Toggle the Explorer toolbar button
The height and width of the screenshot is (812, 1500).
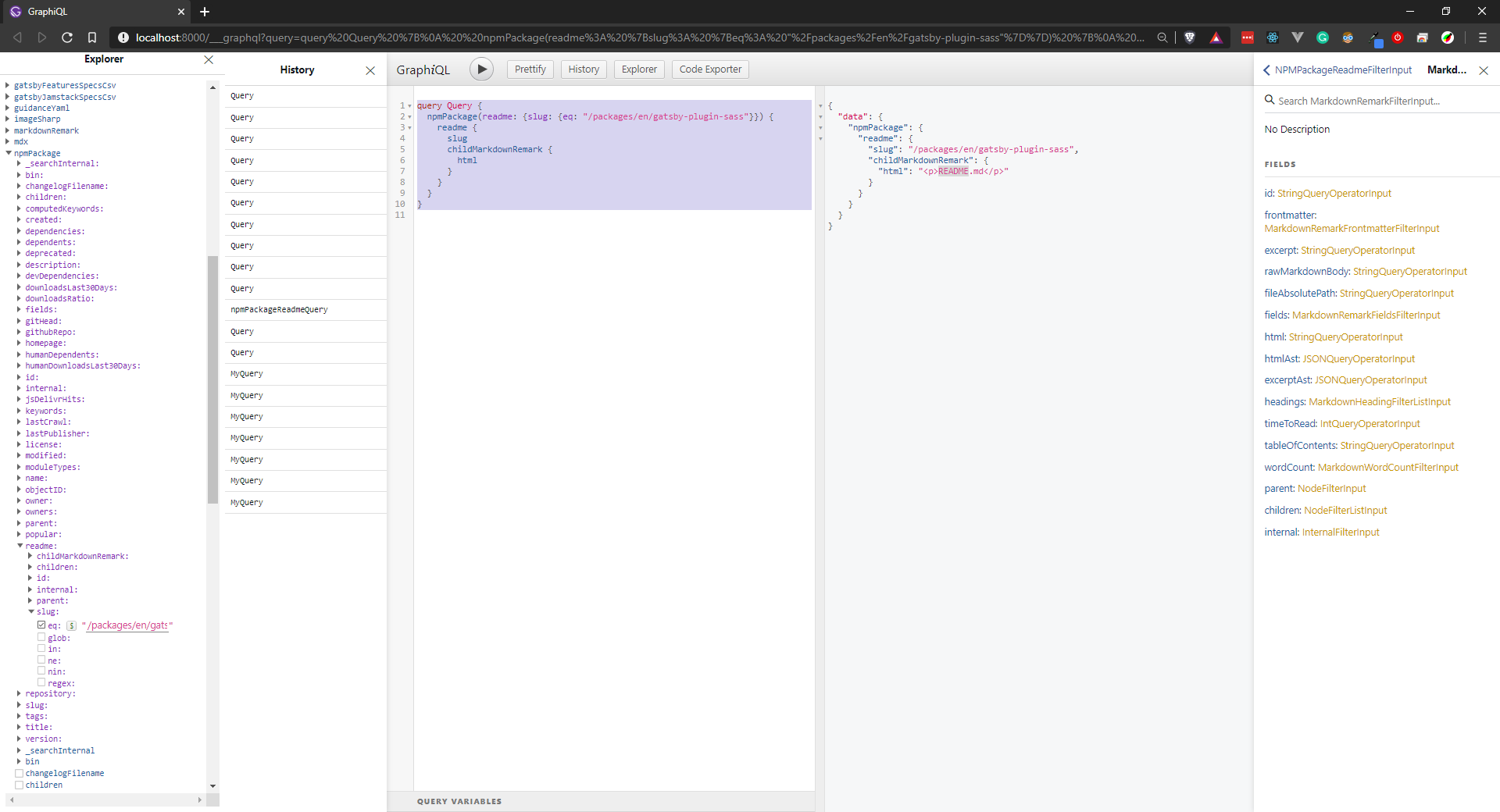(x=639, y=69)
